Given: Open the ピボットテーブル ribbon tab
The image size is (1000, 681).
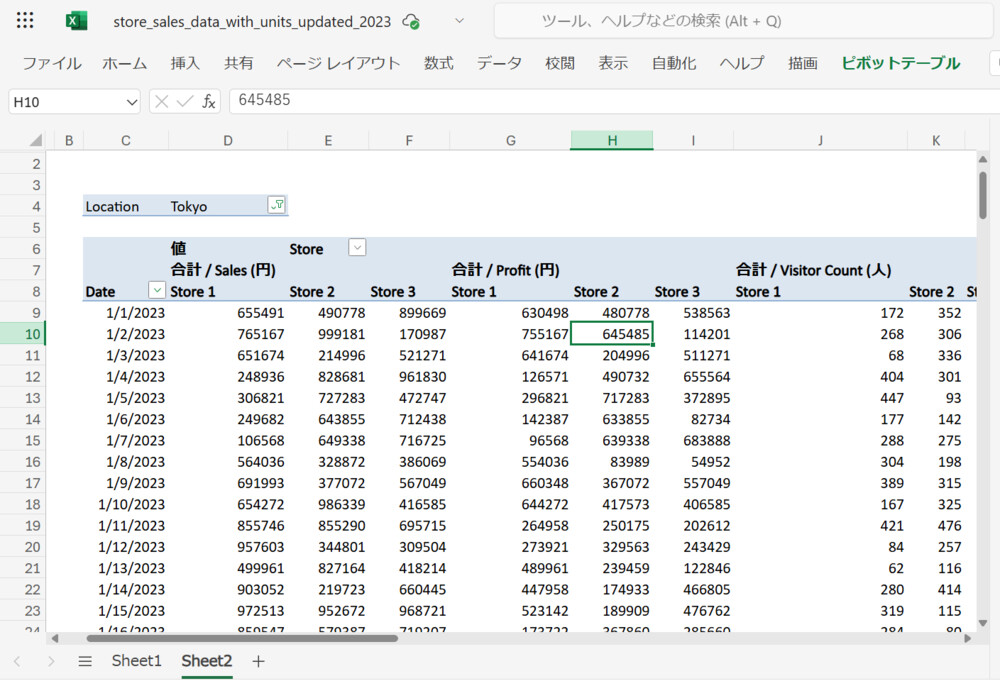Looking at the screenshot, I should tap(900, 63).
